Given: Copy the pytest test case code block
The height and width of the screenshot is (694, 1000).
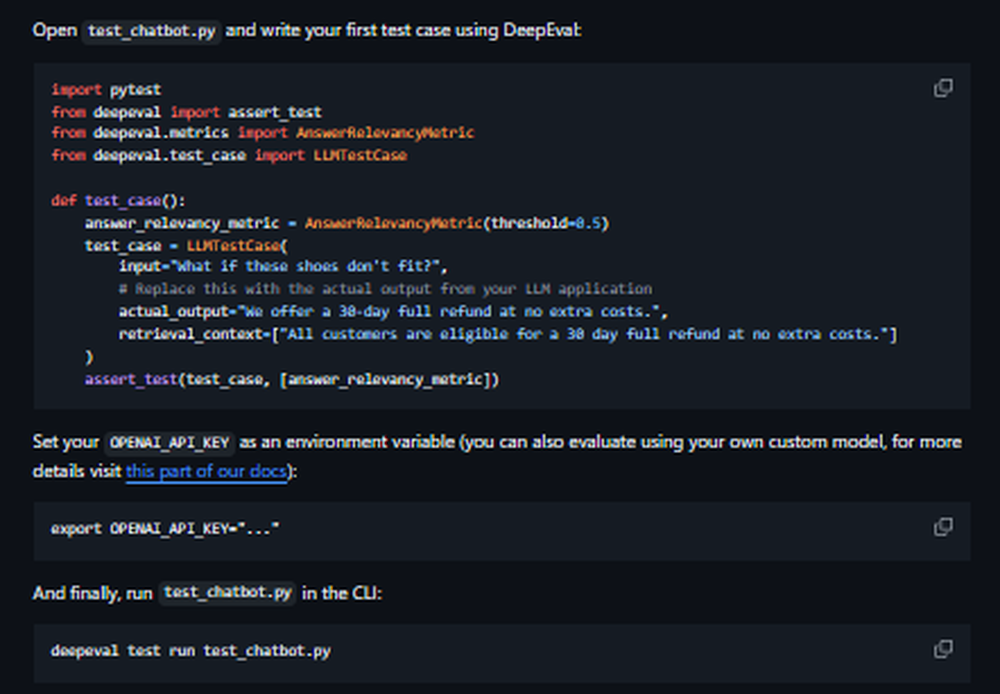Looking at the screenshot, I should point(943,88).
